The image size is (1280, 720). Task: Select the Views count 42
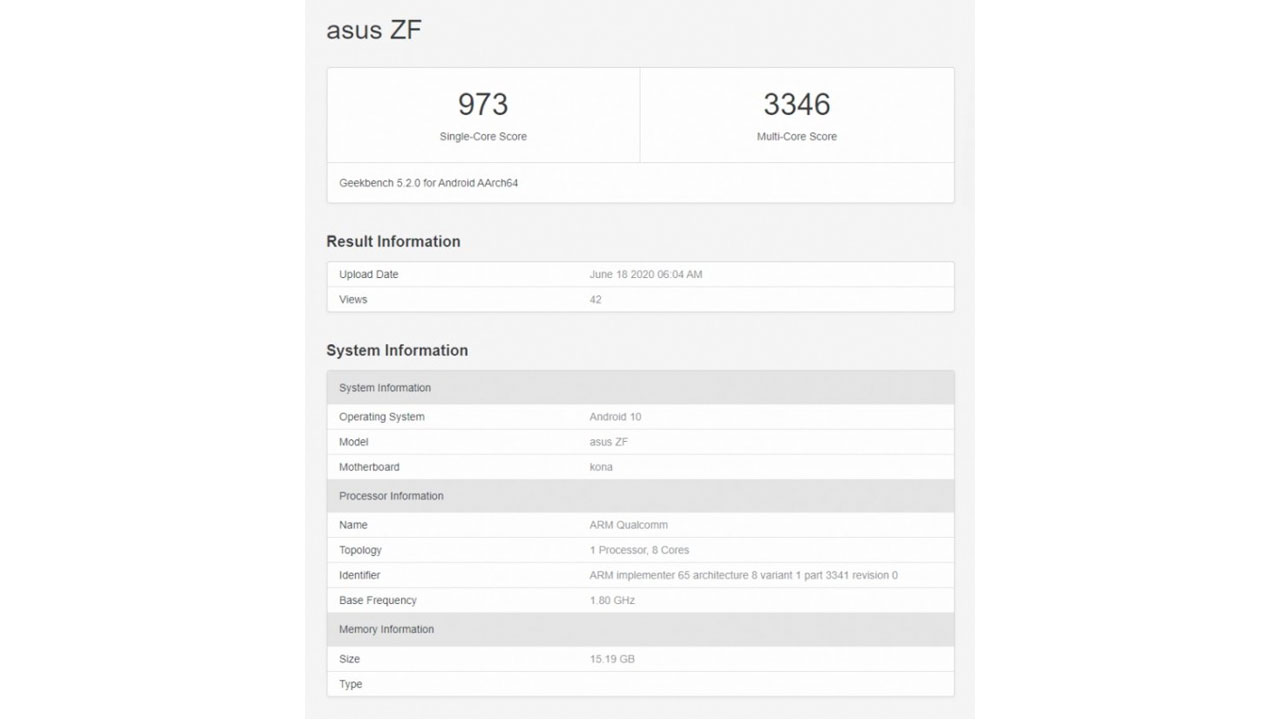(596, 299)
